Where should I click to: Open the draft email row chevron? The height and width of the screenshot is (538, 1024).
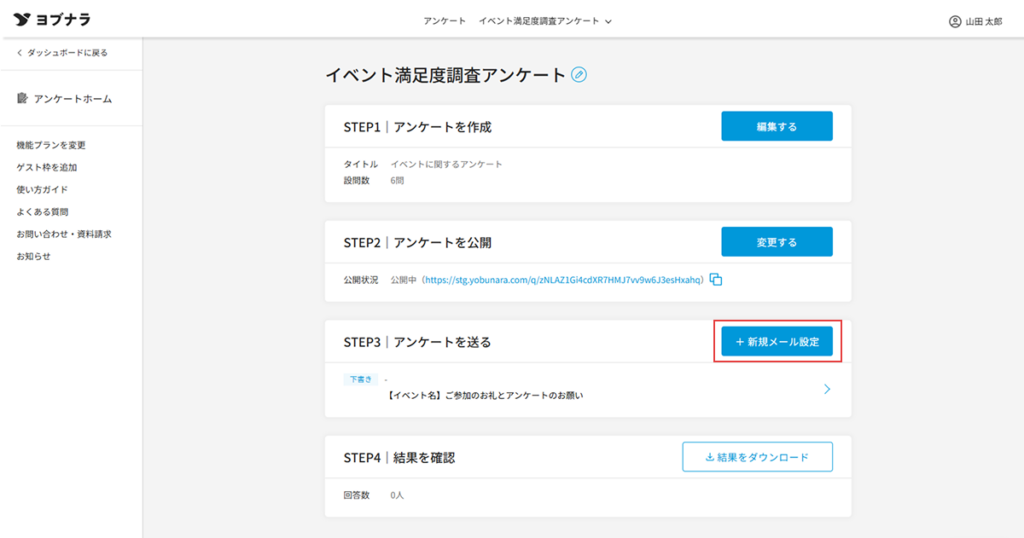tap(827, 389)
